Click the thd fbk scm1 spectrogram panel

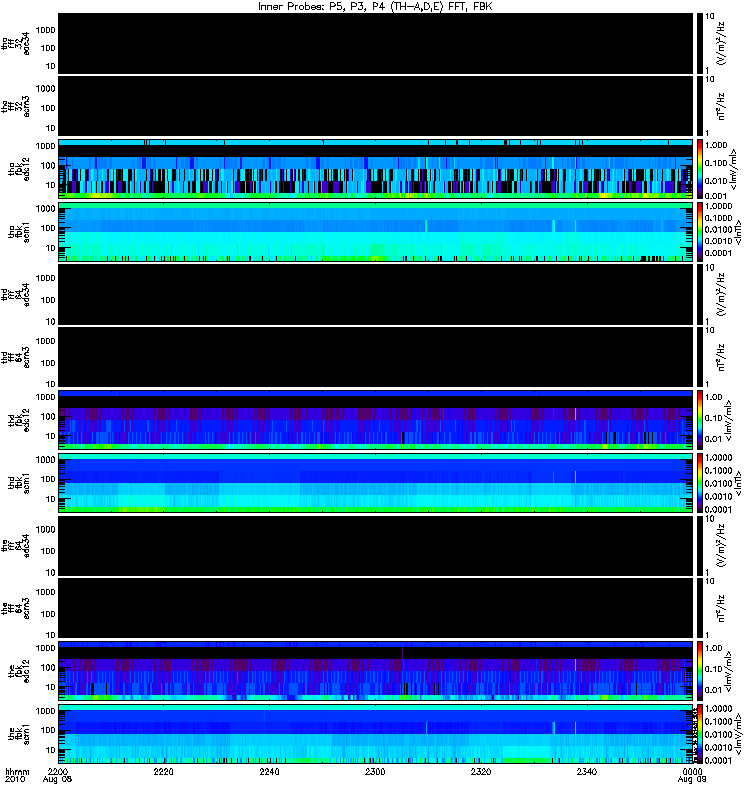click(x=376, y=483)
